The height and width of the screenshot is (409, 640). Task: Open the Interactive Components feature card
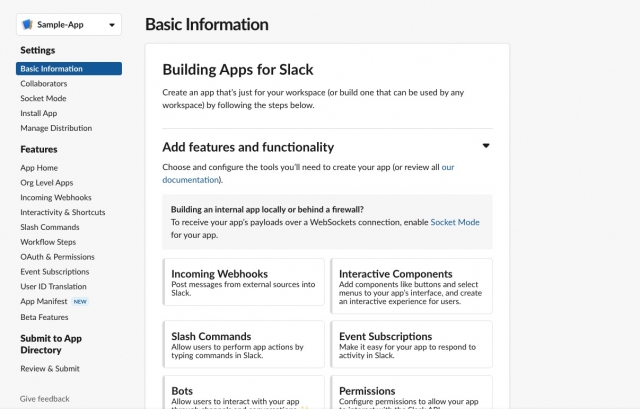coord(411,286)
